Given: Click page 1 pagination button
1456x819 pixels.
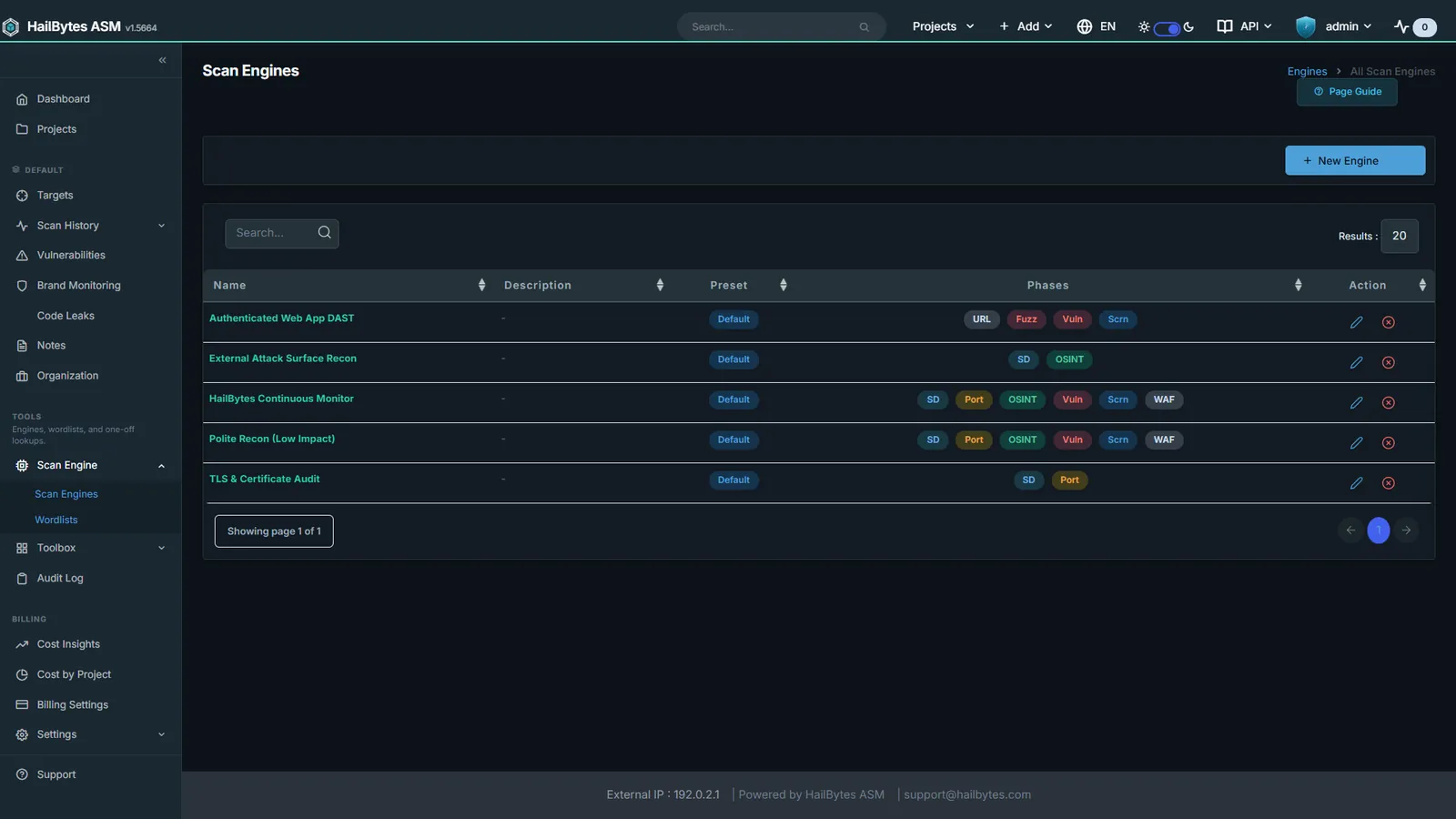Looking at the screenshot, I should point(1379,530).
